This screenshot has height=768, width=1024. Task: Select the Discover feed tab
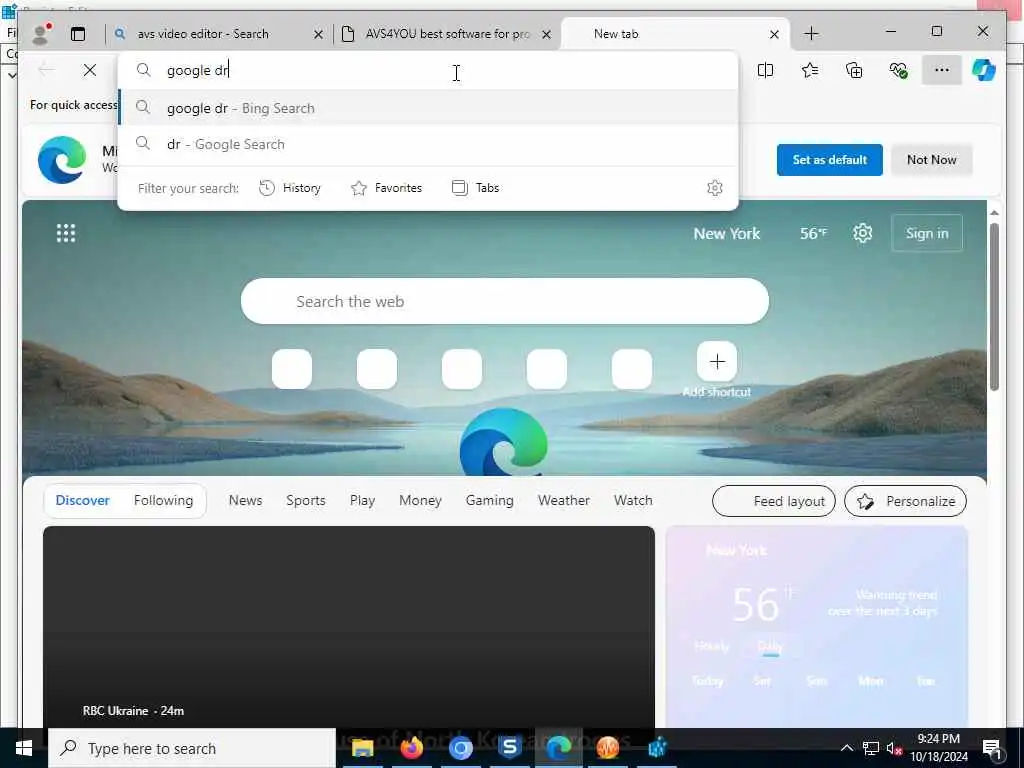(82, 500)
